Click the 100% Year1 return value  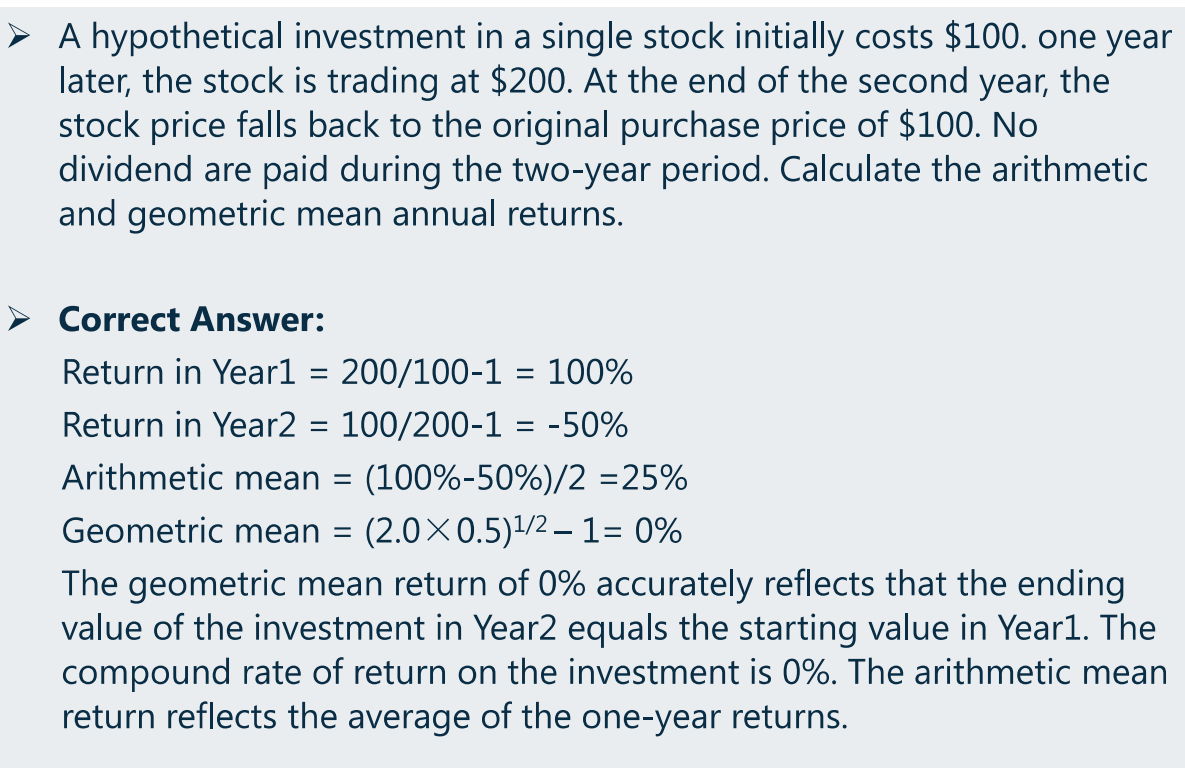pos(589,372)
